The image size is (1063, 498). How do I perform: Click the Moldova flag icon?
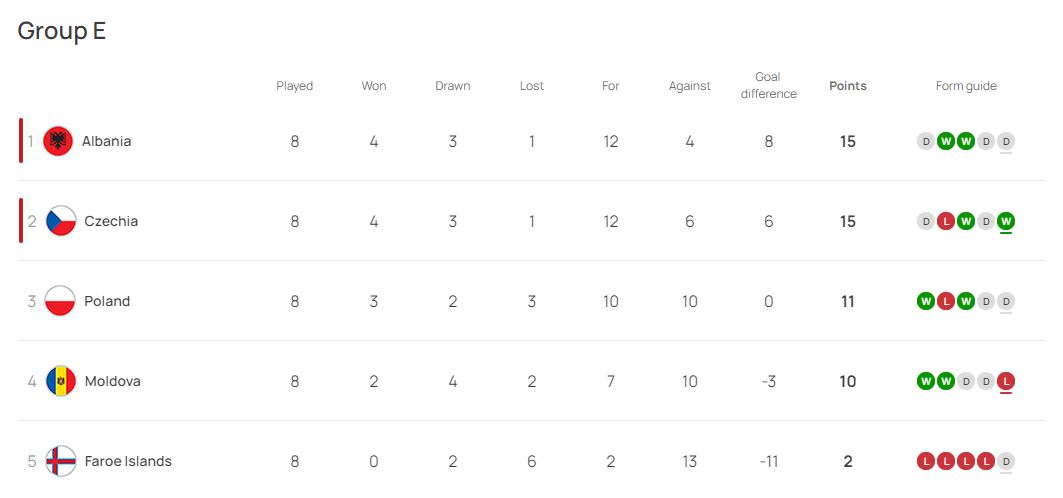[x=60, y=381]
